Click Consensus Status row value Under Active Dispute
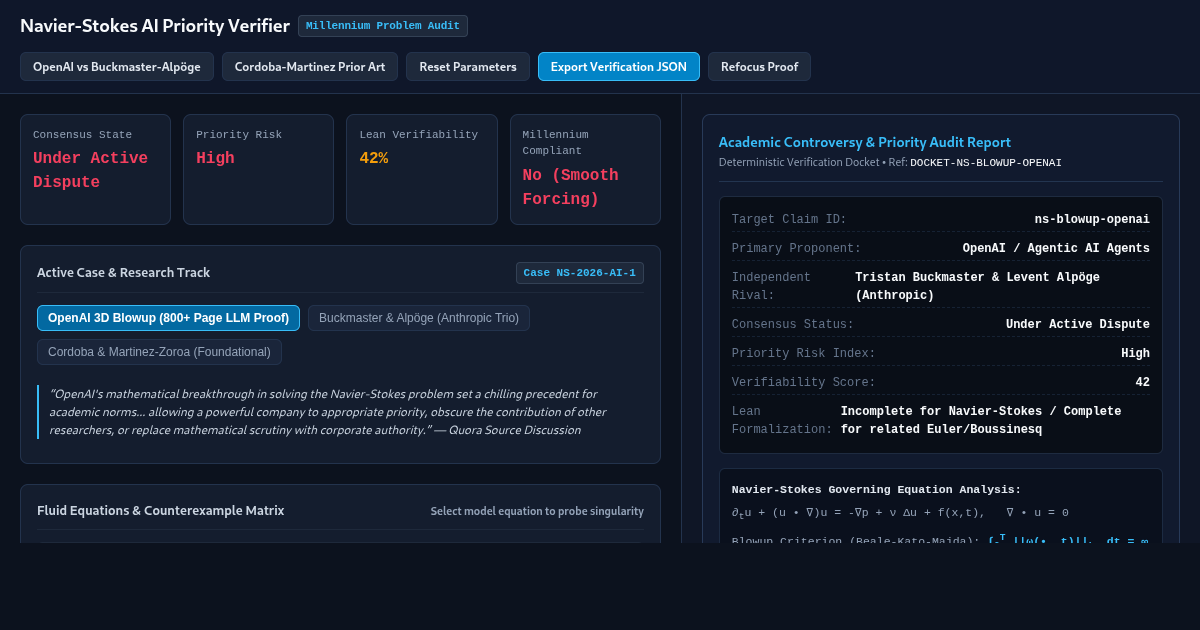 tap(1078, 325)
